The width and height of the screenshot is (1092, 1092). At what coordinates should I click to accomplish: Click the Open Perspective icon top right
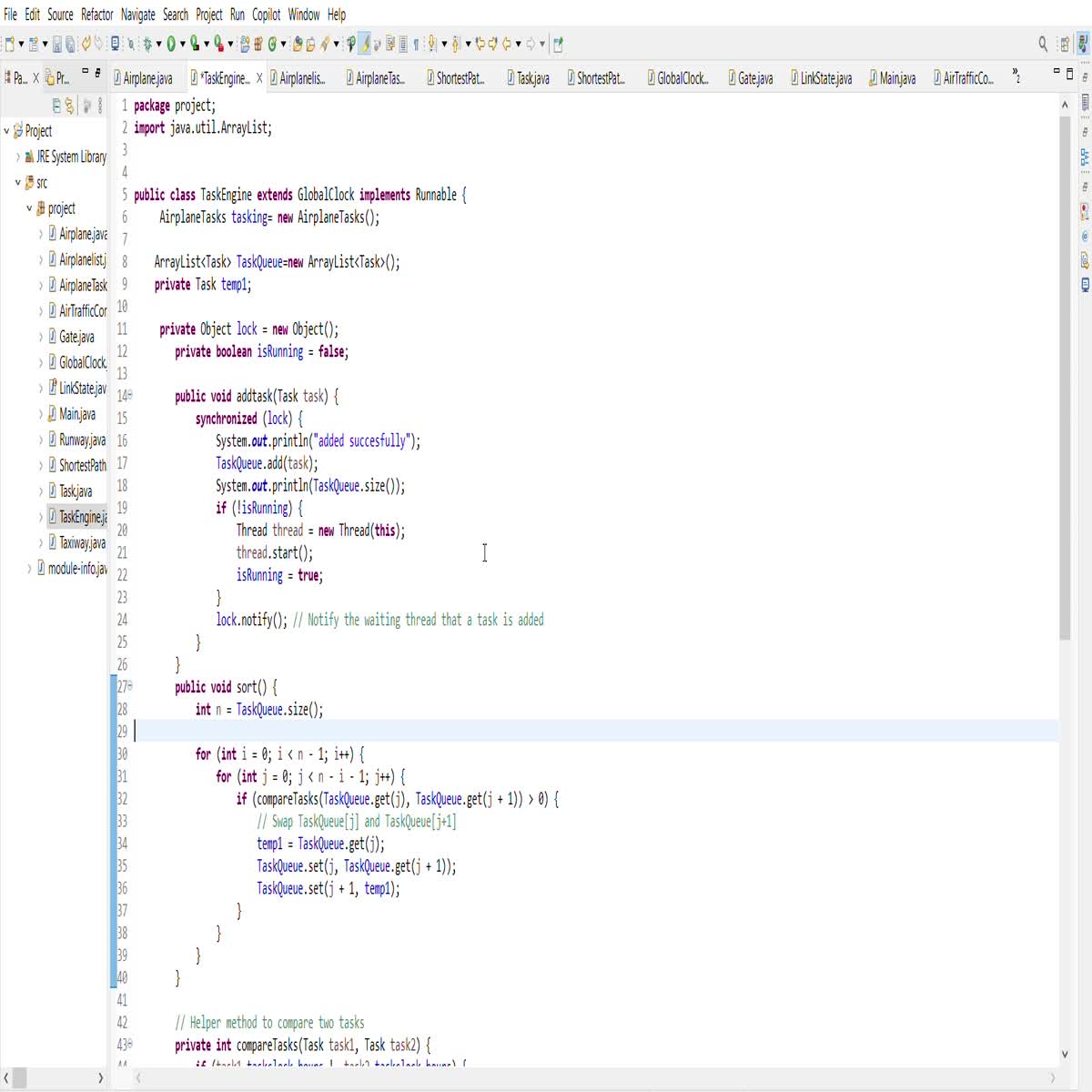click(1065, 43)
